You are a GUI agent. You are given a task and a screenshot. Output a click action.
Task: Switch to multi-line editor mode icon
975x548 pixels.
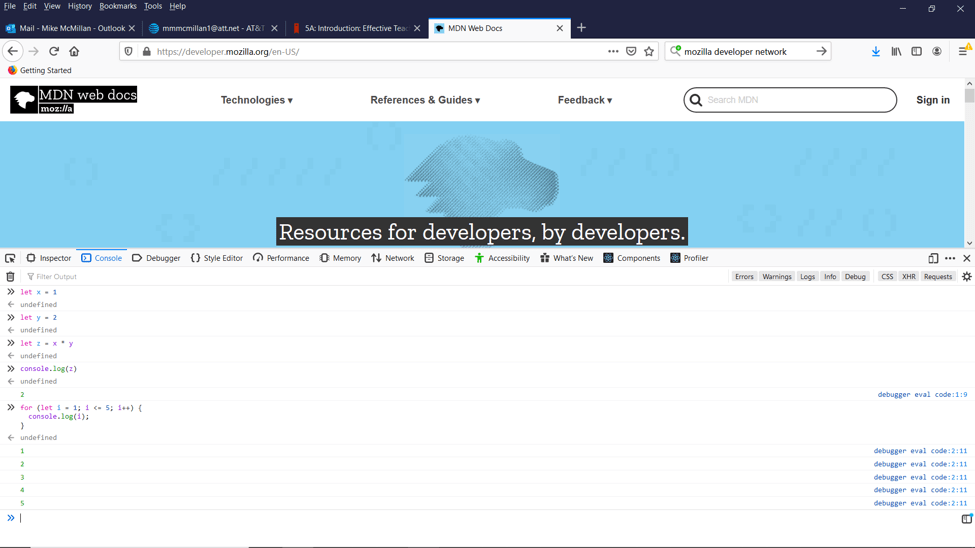[x=966, y=518]
